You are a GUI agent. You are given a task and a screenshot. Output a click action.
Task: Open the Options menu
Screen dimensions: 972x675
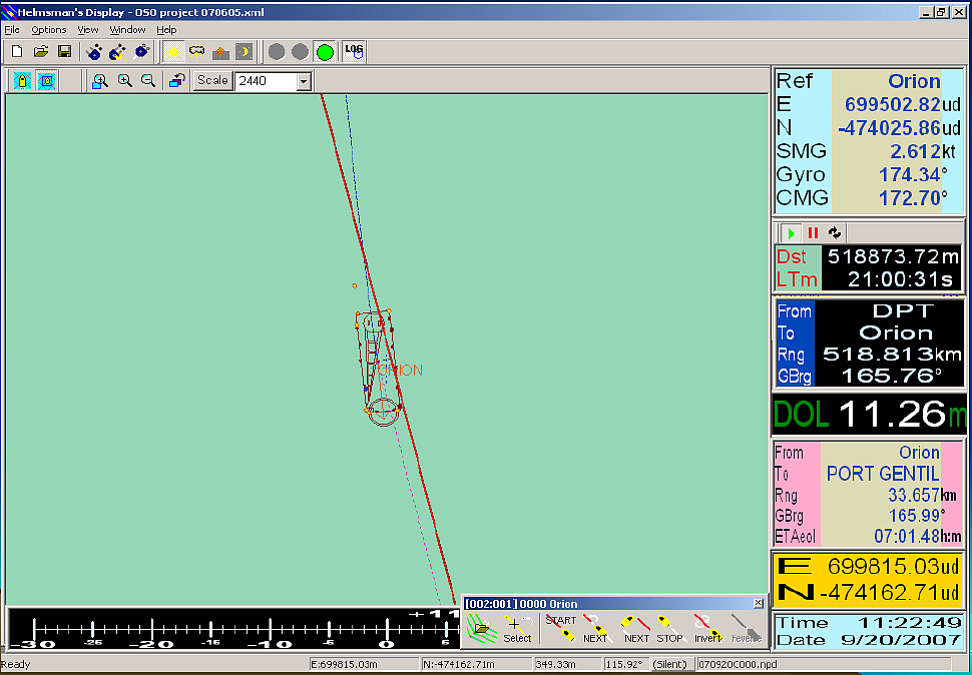48,30
